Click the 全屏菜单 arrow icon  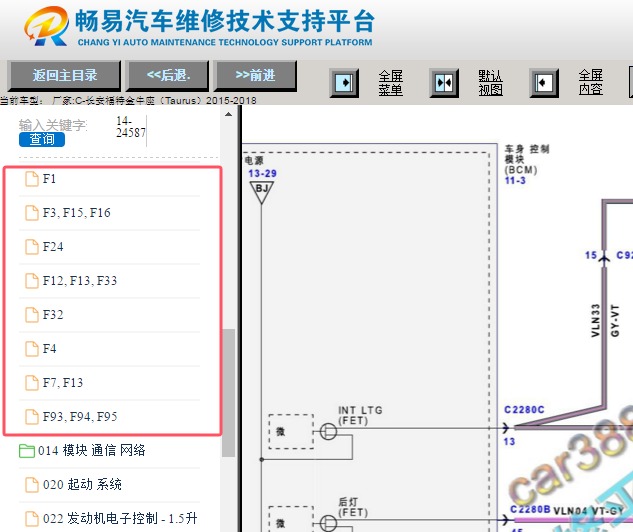pos(344,83)
